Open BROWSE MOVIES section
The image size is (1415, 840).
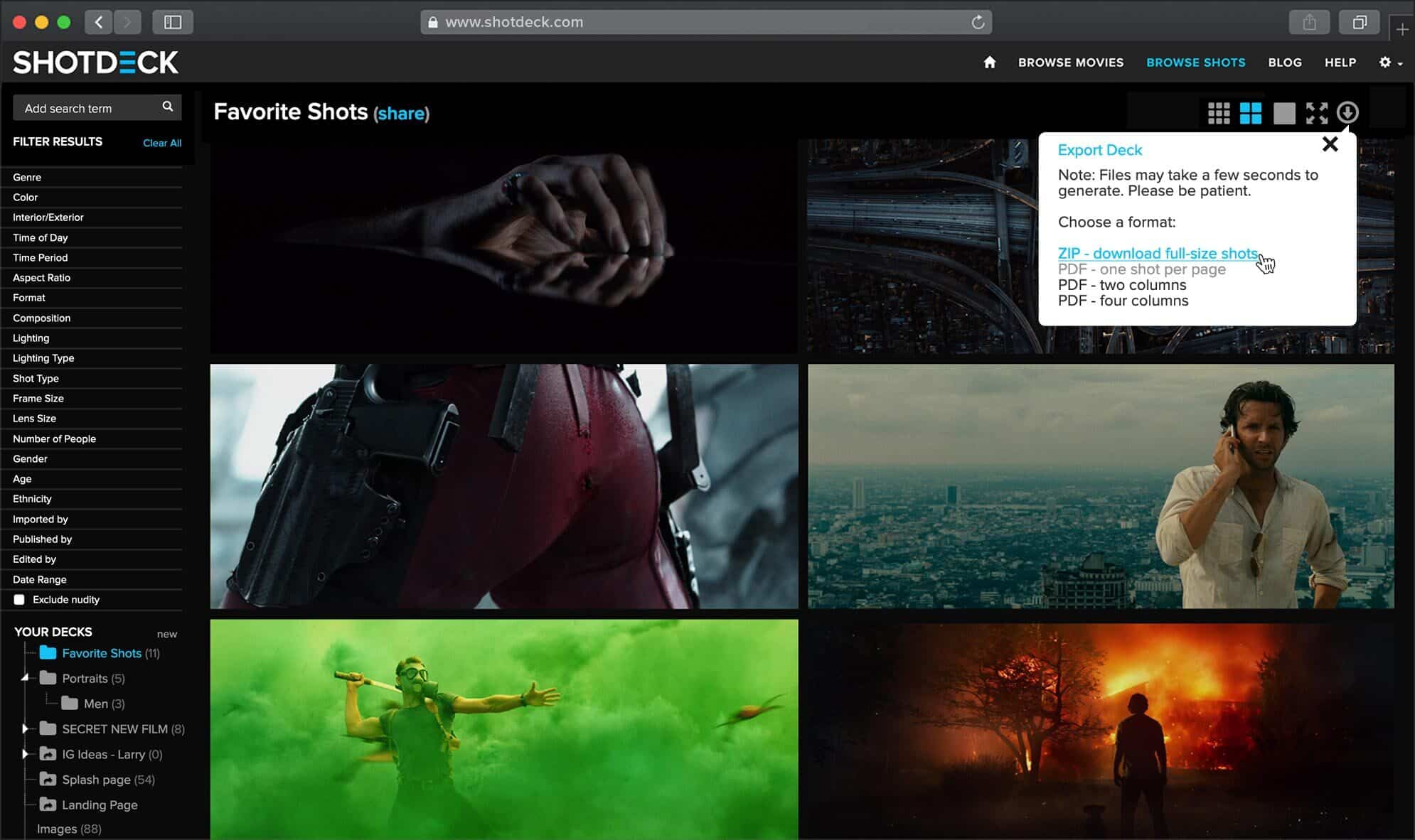[x=1070, y=62]
